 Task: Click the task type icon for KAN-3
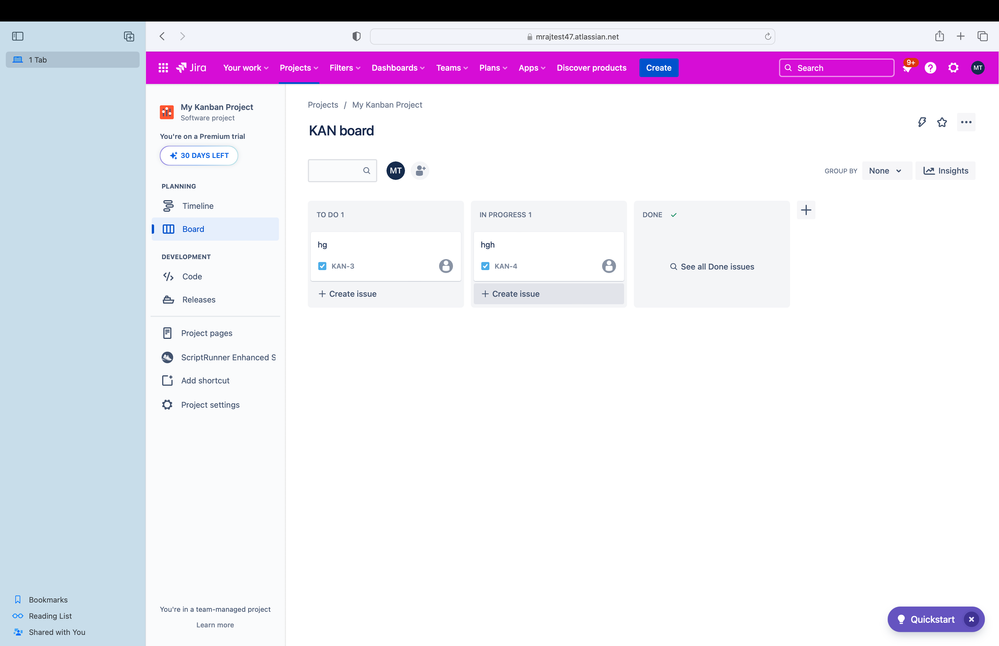click(x=322, y=266)
